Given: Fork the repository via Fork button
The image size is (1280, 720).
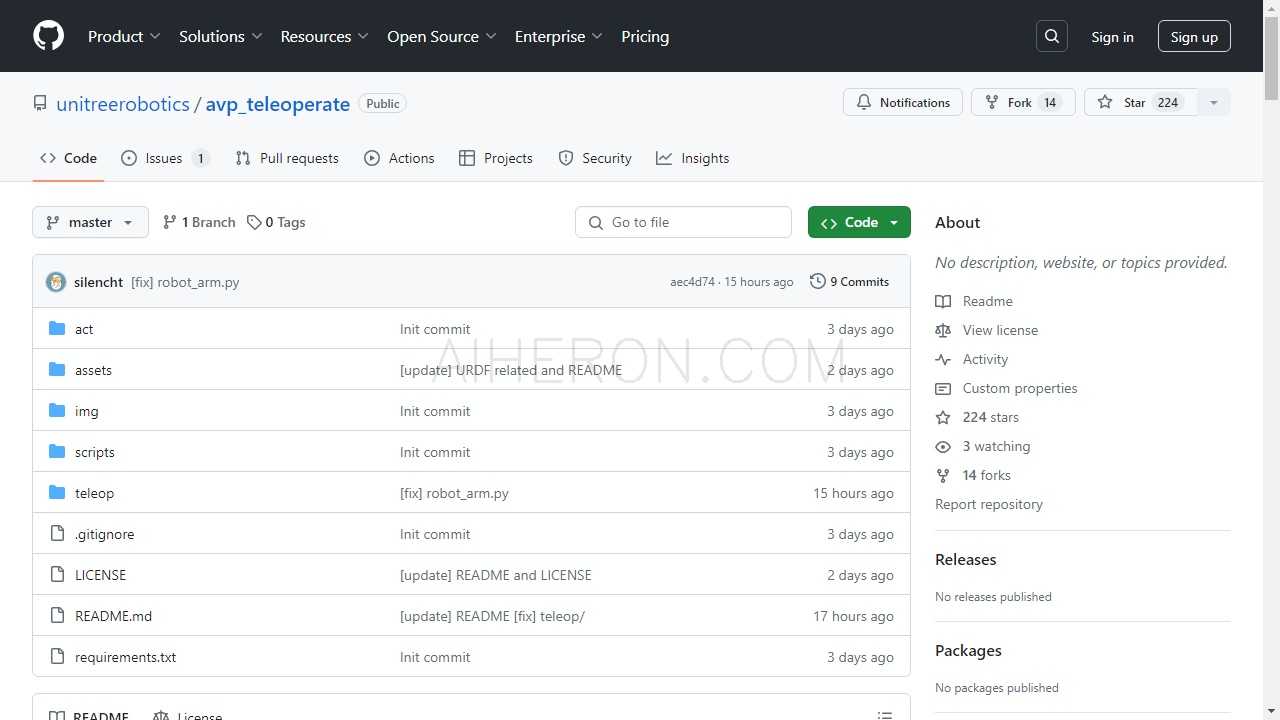Looking at the screenshot, I should point(1023,102).
